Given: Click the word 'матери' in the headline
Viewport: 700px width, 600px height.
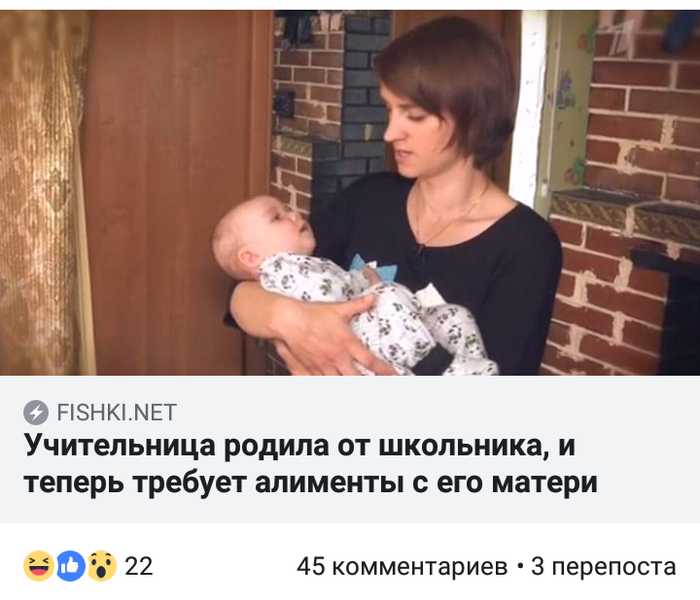Looking at the screenshot, I should [545, 483].
